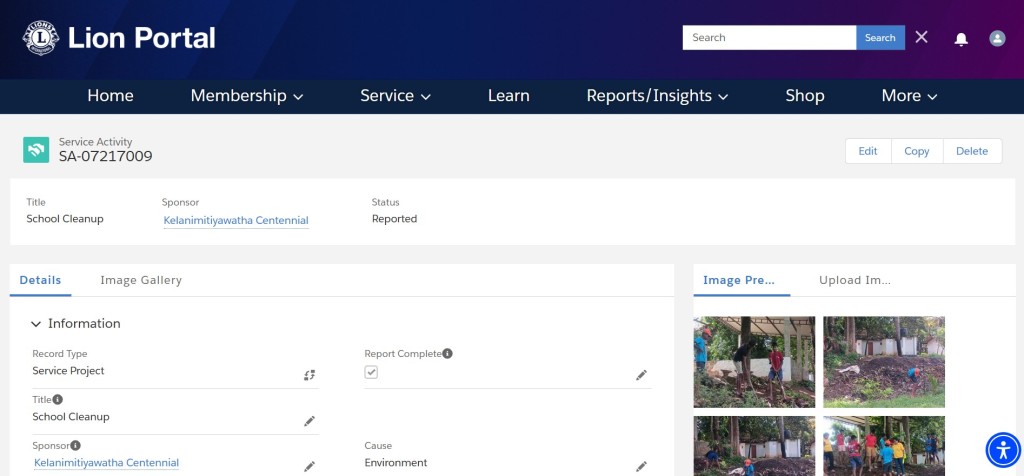Expand the Service menu
The height and width of the screenshot is (476, 1024).
395,96
